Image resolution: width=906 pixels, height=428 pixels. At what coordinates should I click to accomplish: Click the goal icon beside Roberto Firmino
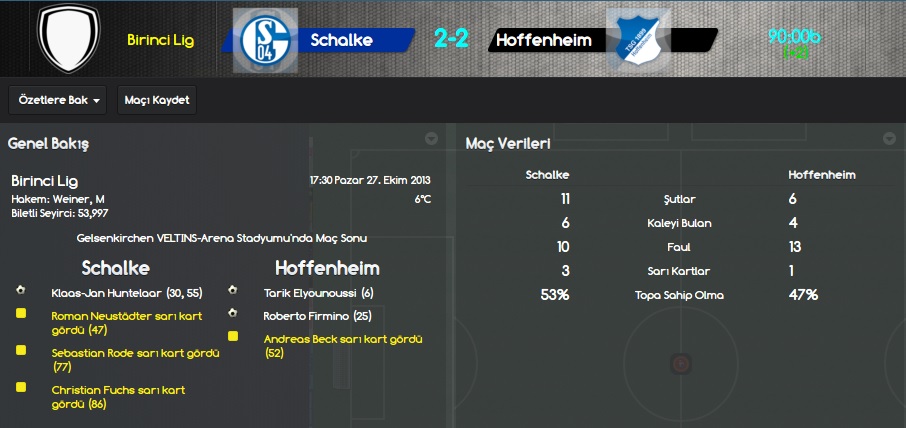(x=233, y=312)
